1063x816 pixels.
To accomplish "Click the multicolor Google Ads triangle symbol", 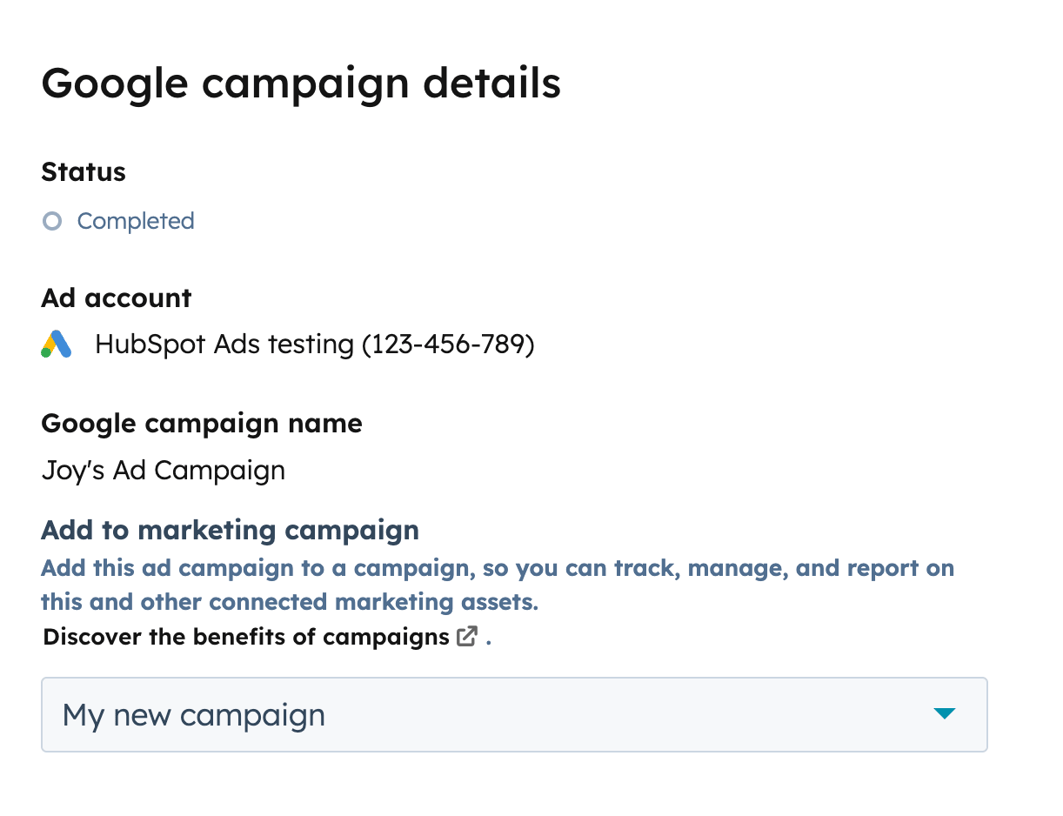I will (56, 344).
